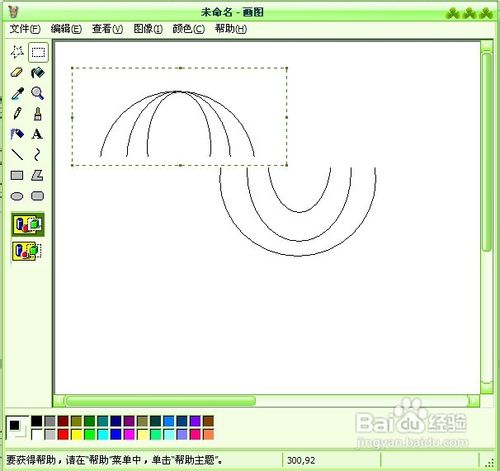Click the Paint application icon in title bar
This screenshot has height=471, width=500.
[x=13, y=12]
